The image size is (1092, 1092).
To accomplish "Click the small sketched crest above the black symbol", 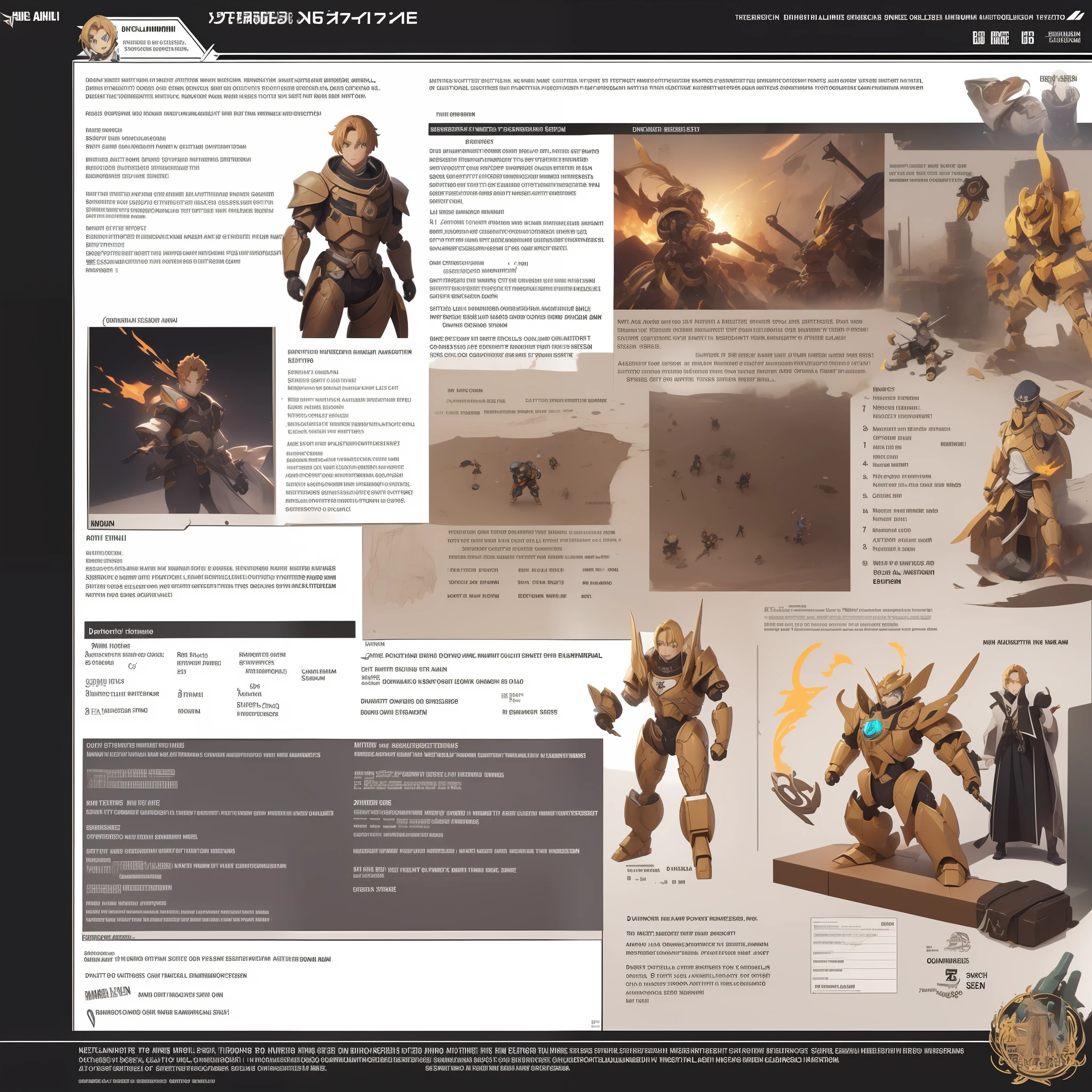I will [x=957, y=942].
